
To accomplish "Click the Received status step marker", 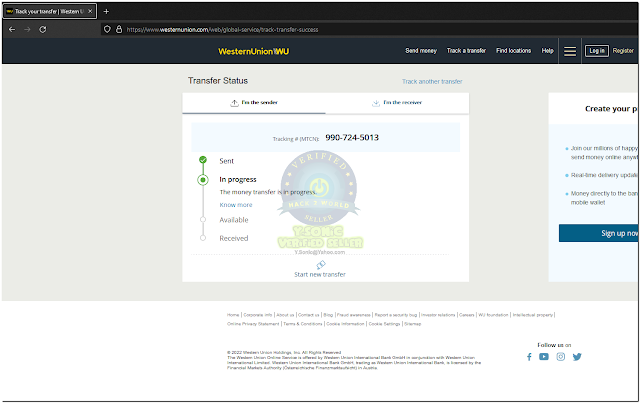I will 203,238.
